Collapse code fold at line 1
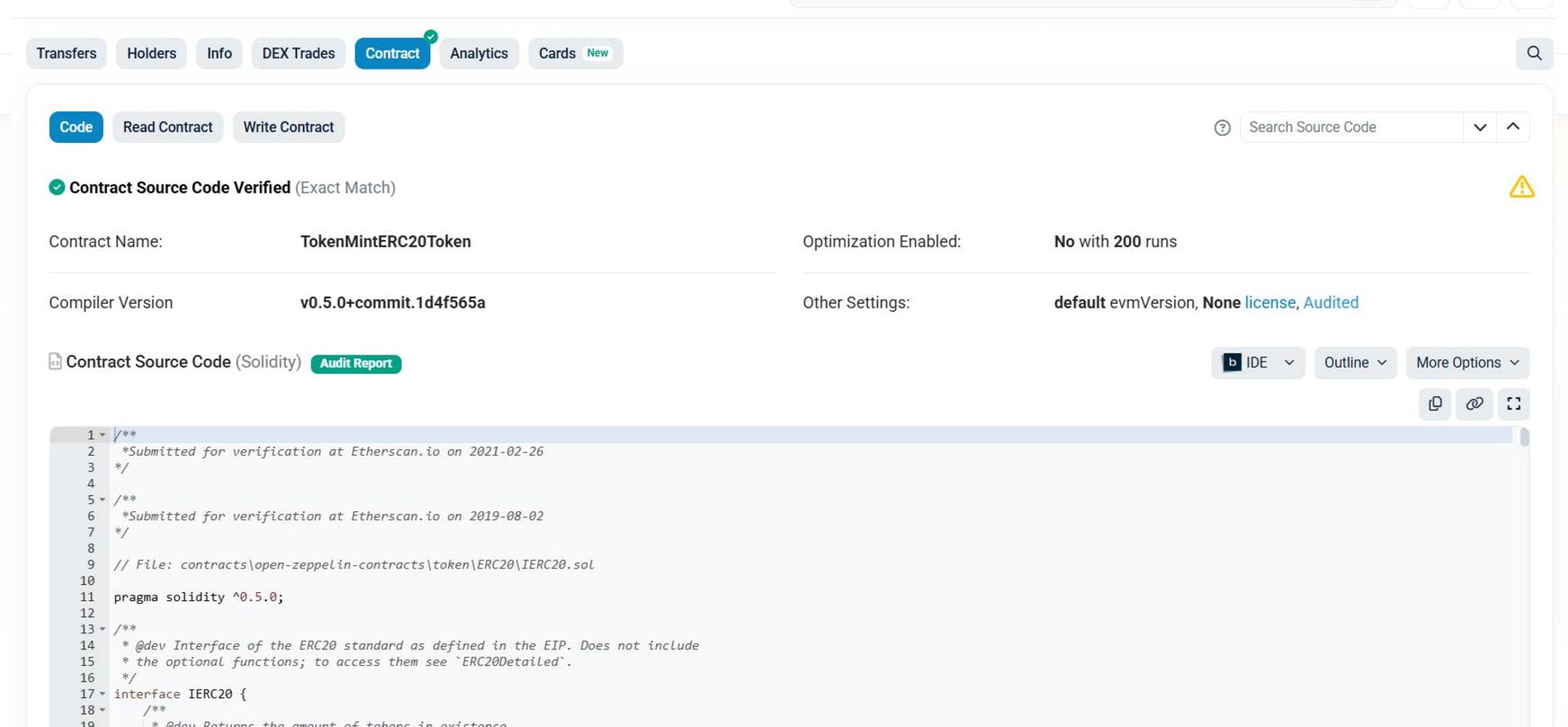 102,435
